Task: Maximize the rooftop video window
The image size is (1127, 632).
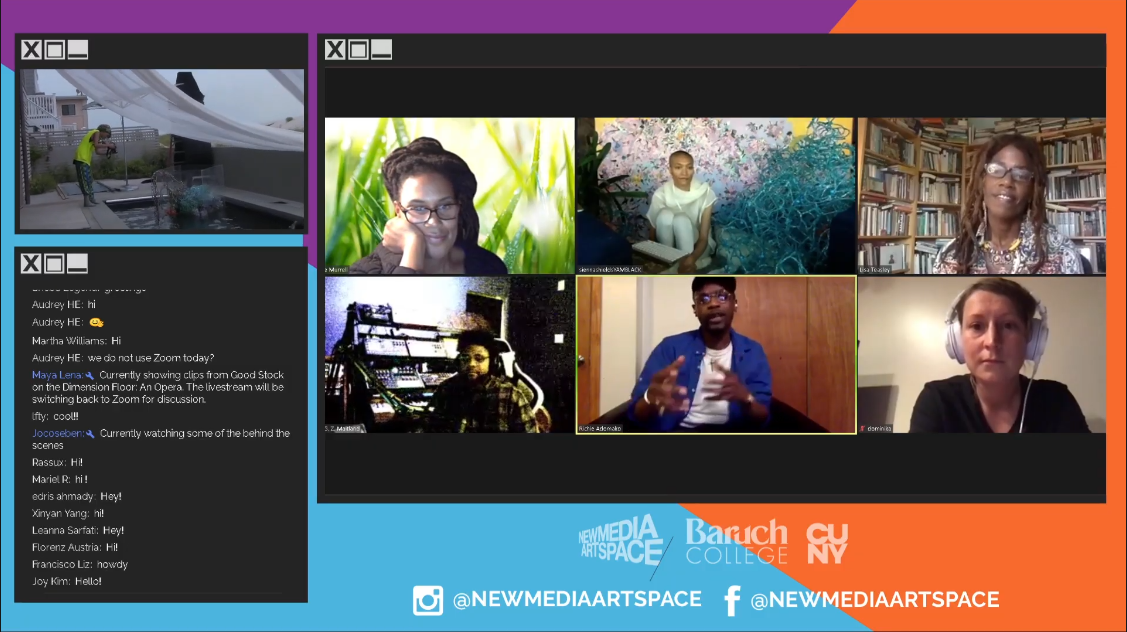Action: [x=54, y=50]
